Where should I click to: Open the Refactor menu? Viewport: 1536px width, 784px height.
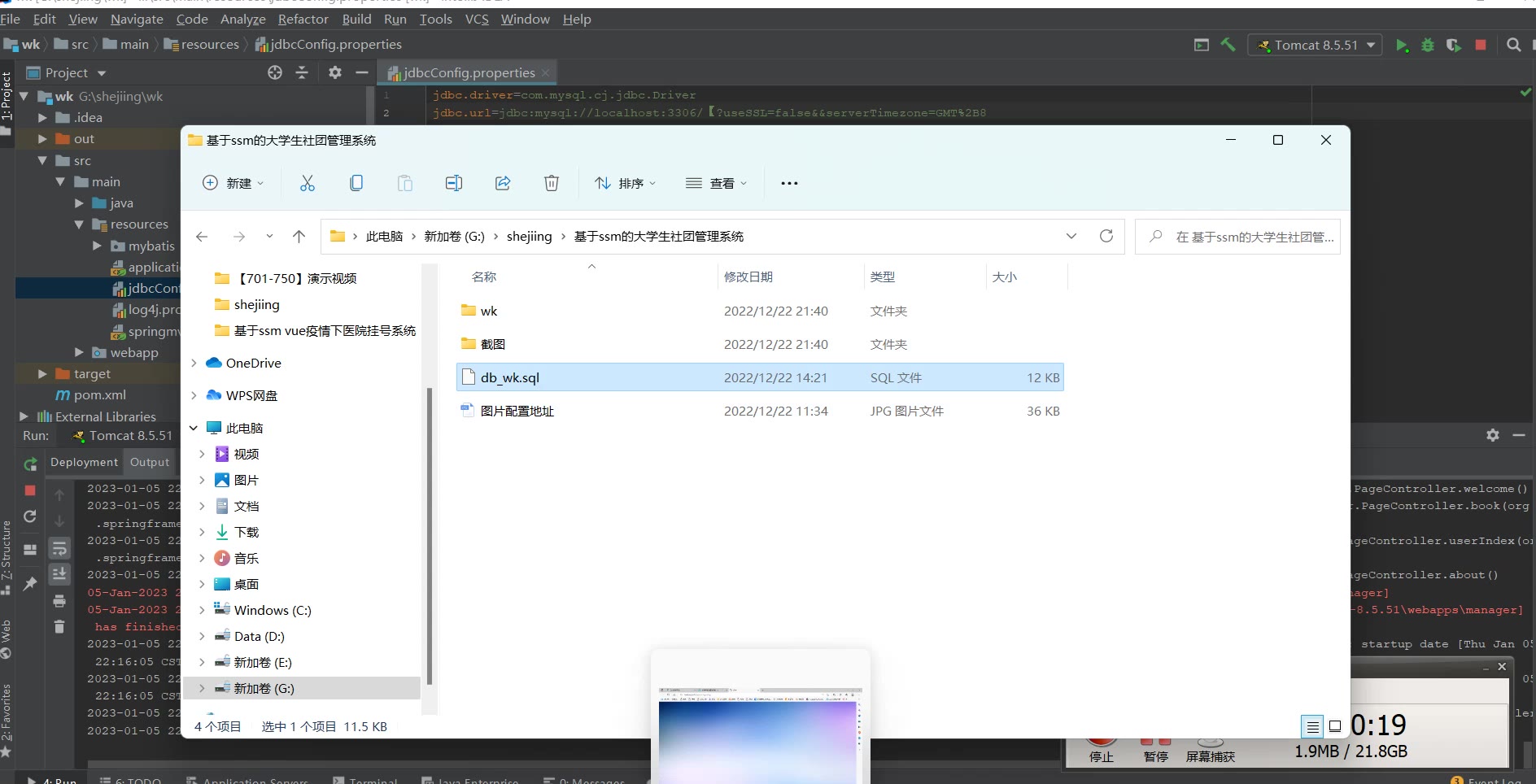[x=303, y=19]
